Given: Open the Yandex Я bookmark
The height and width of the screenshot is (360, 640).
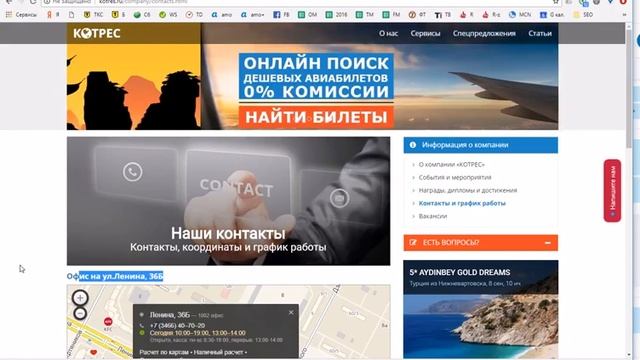Looking at the screenshot, I should 53,15.
